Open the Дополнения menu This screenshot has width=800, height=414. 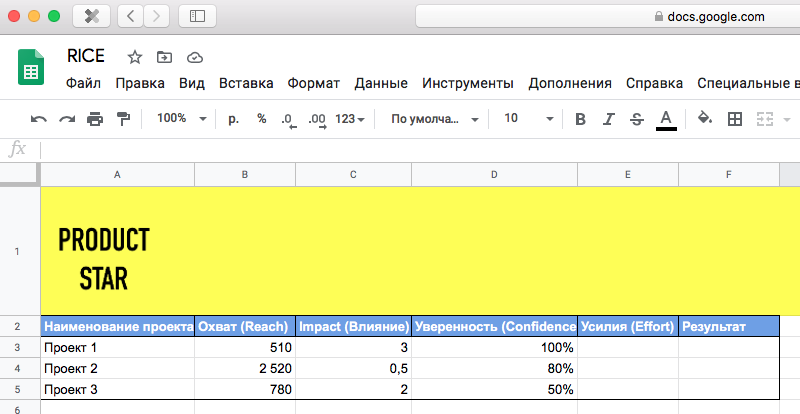click(570, 83)
